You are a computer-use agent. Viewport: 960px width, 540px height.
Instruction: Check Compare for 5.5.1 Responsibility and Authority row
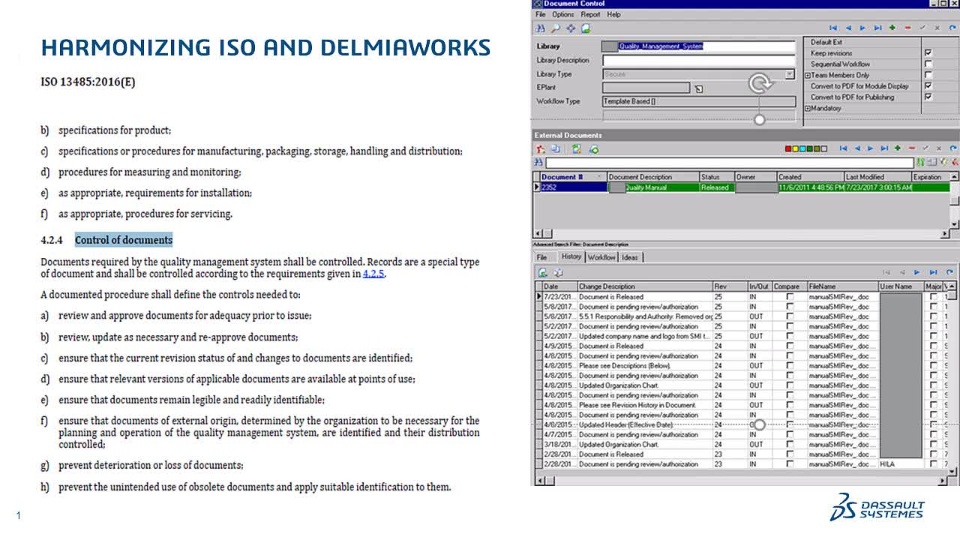(790, 317)
